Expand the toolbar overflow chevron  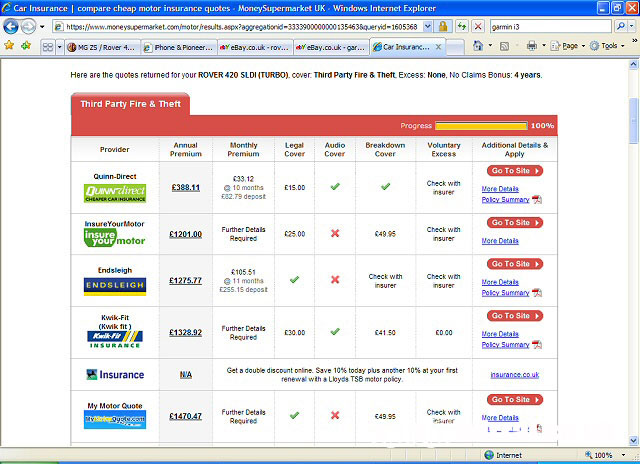coord(634,40)
